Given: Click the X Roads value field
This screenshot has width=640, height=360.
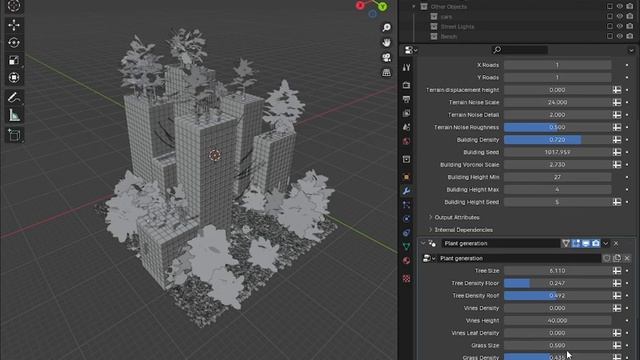Looking at the screenshot, I should 557,65.
